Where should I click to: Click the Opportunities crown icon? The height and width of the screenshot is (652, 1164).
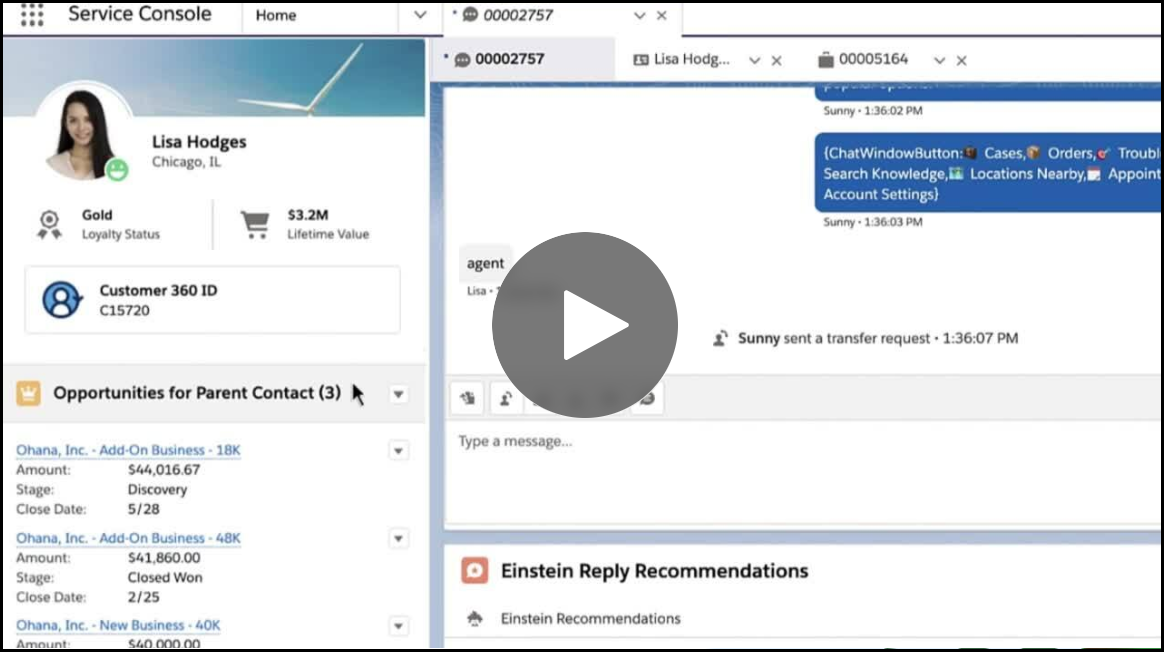click(x=28, y=393)
